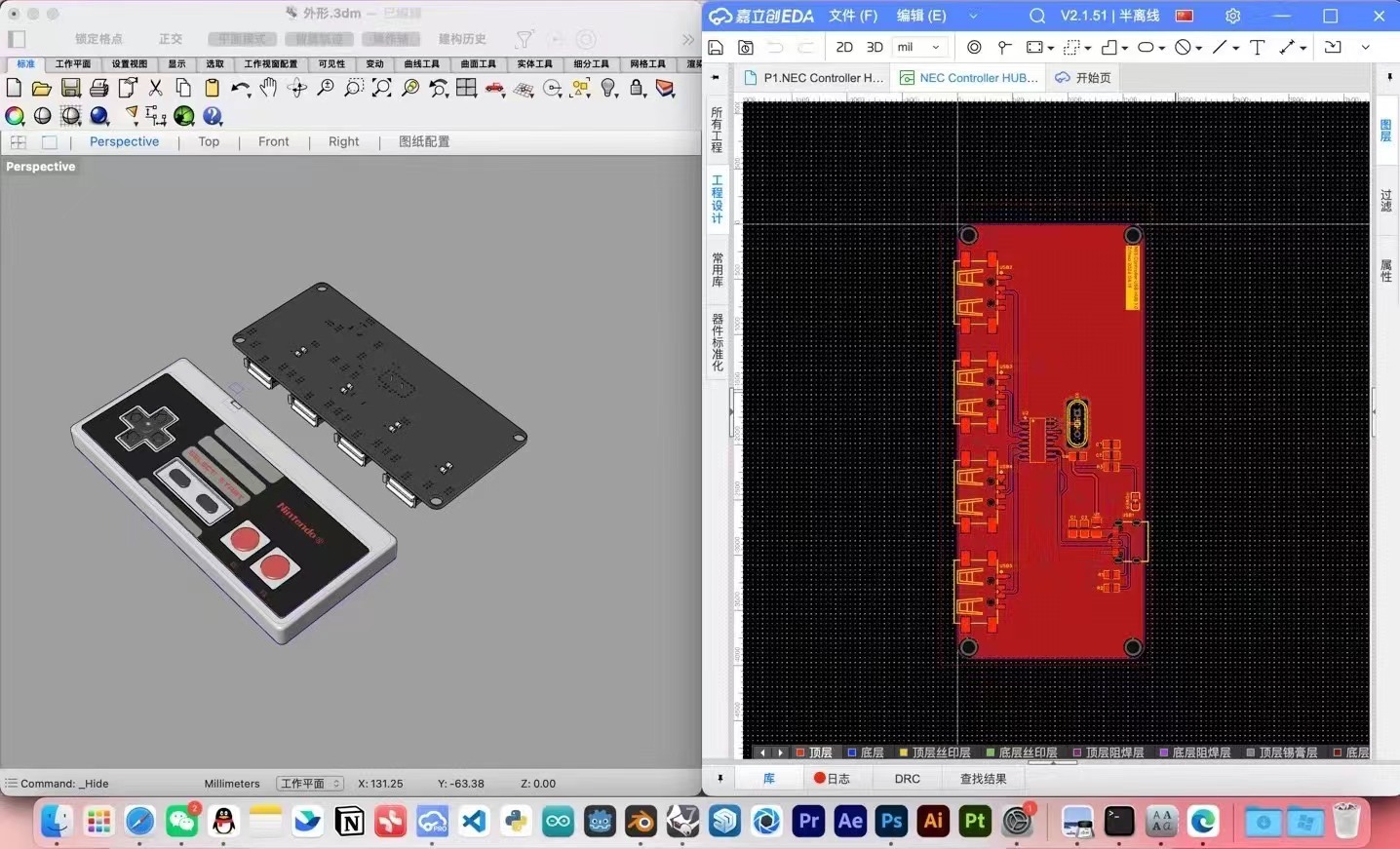Click the Undo arrow in Rhino toolbar
This screenshot has width=1400, height=849.
[x=240, y=89]
